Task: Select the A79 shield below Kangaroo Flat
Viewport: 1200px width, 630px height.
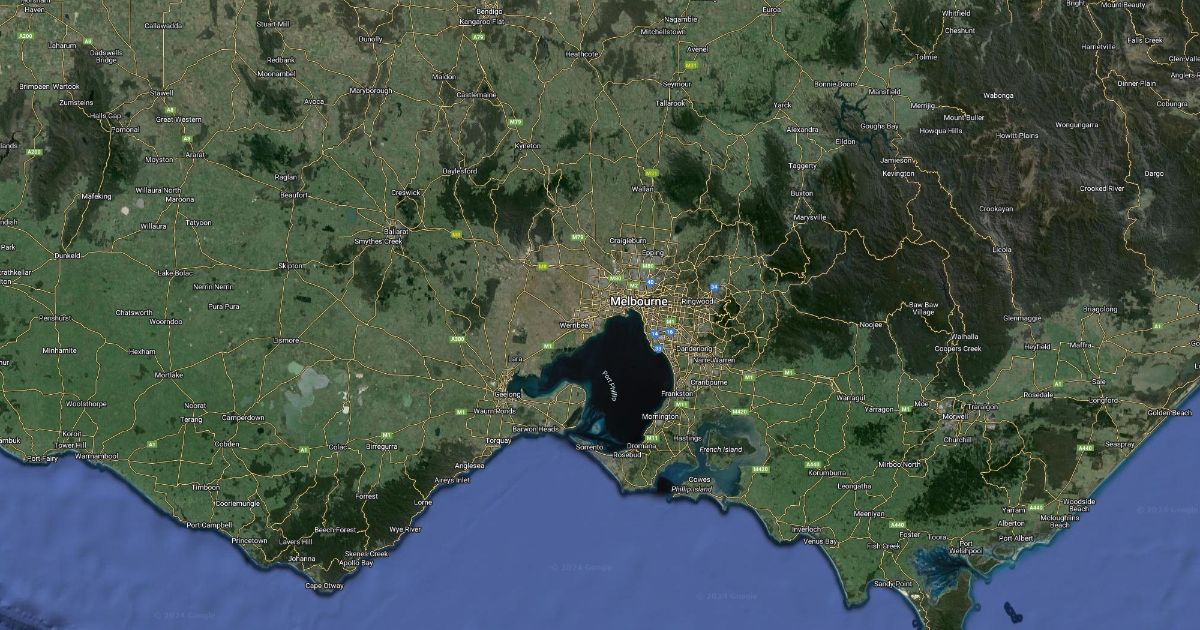Action: (478, 37)
